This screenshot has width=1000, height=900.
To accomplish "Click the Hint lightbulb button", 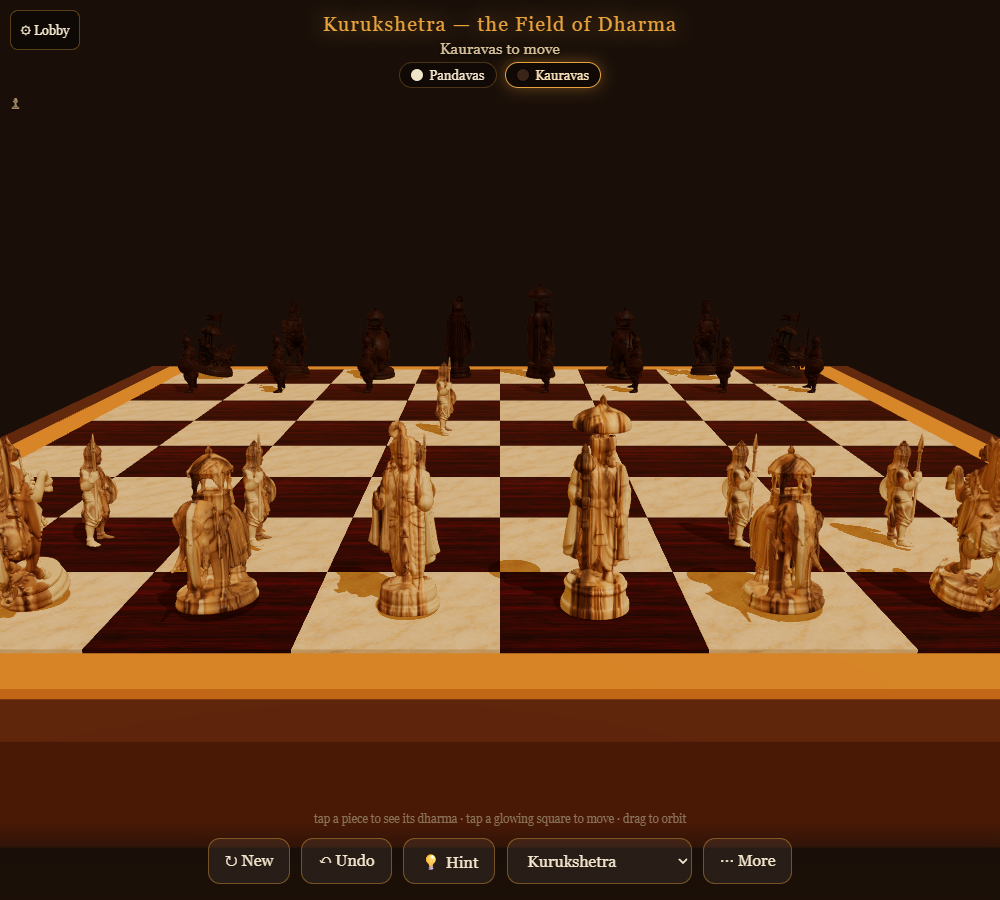I will tap(449, 860).
